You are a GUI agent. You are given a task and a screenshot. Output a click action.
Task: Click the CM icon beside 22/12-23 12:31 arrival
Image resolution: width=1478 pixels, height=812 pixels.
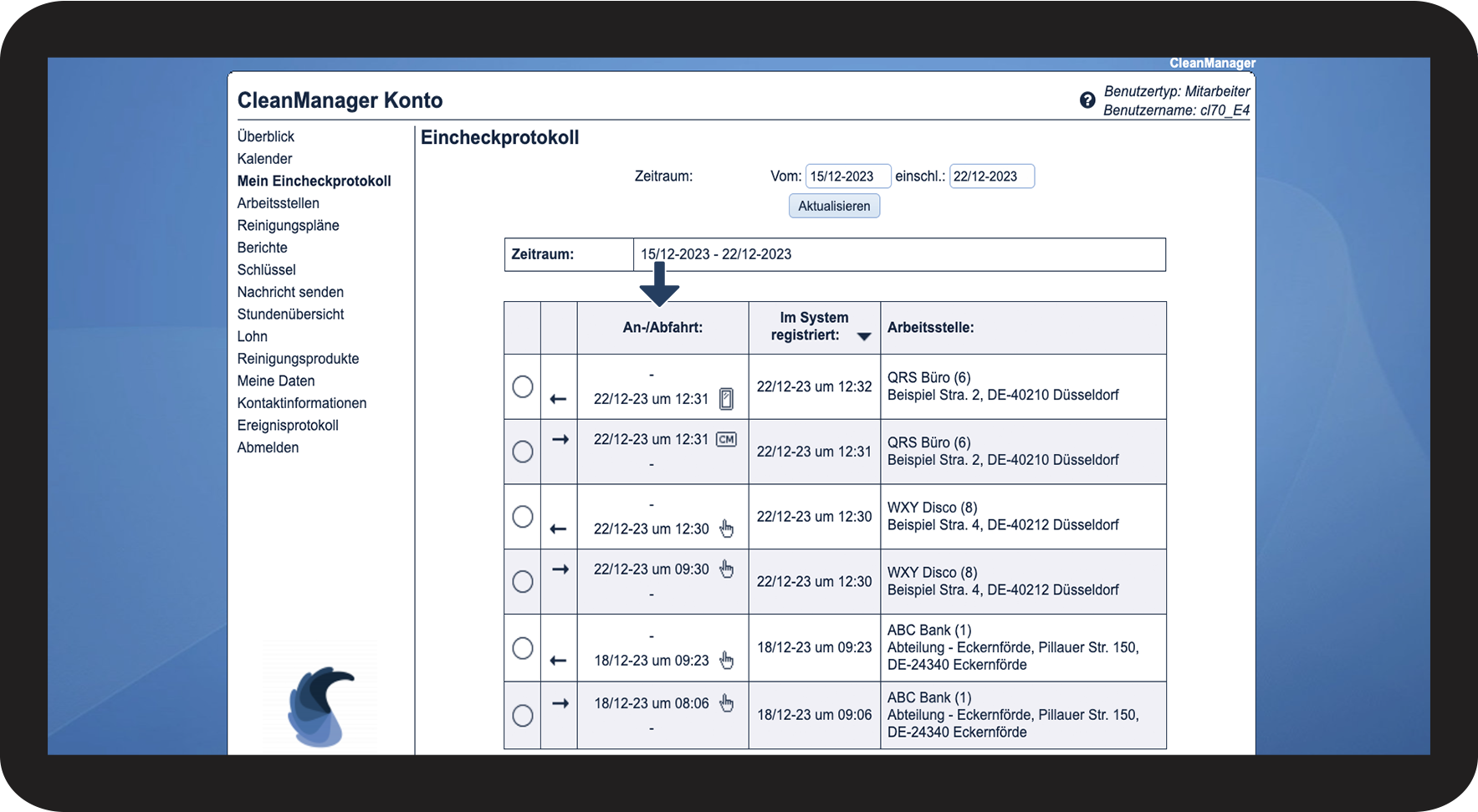click(x=726, y=440)
